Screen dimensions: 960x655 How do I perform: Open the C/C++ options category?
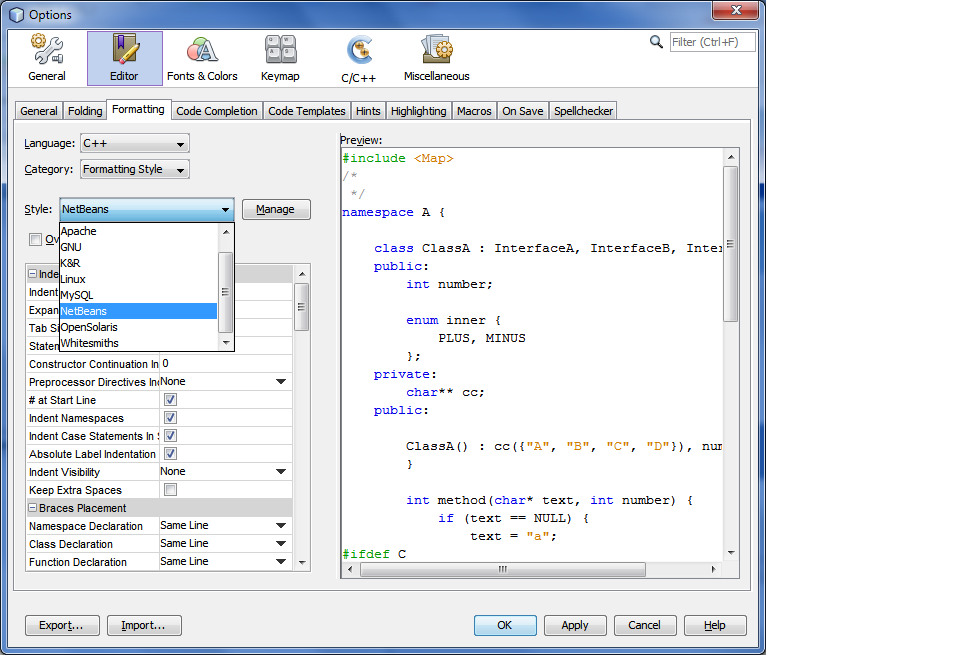358,57
